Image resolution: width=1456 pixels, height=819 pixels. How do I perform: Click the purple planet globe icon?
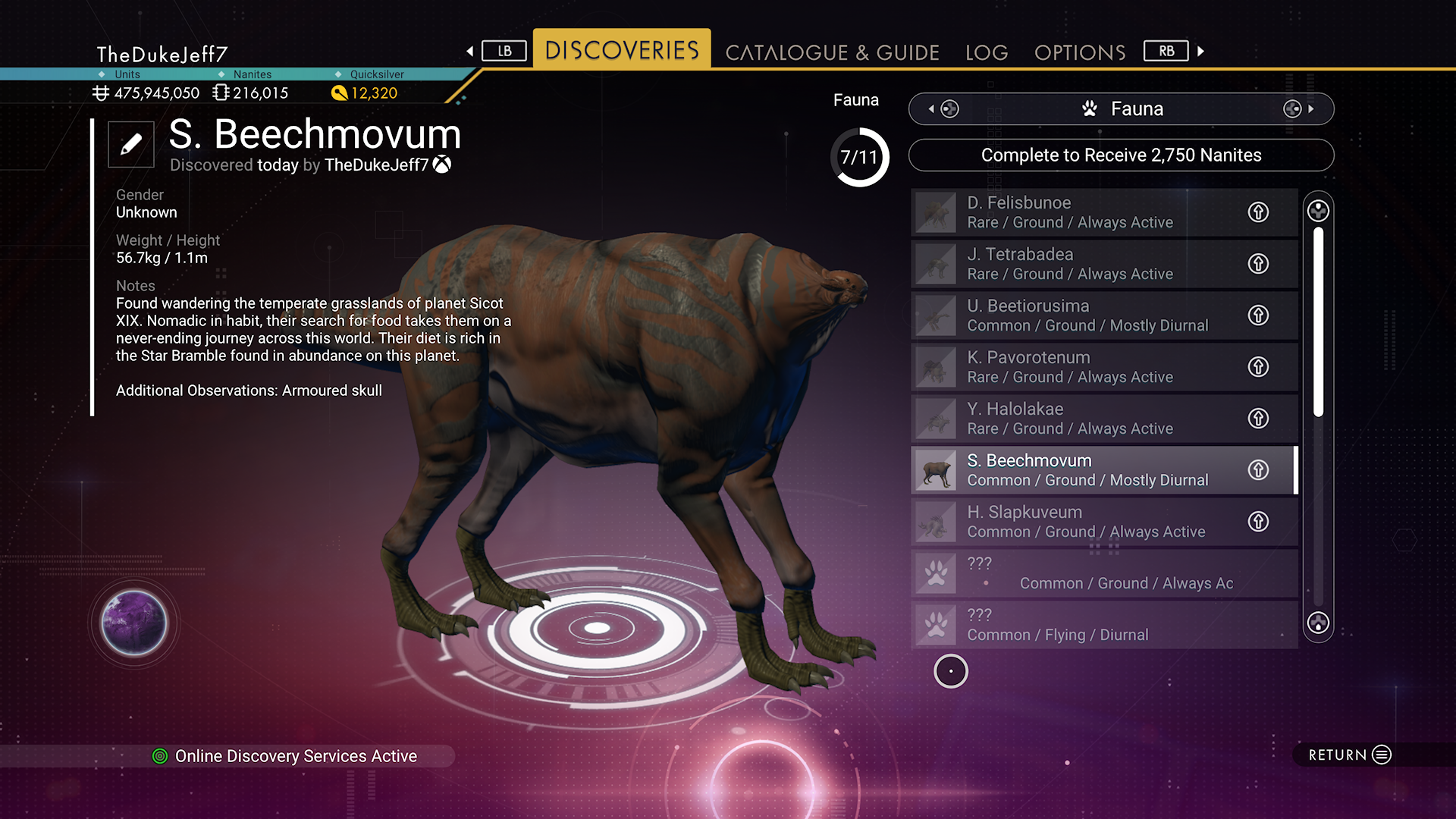(x=134, y=623)
